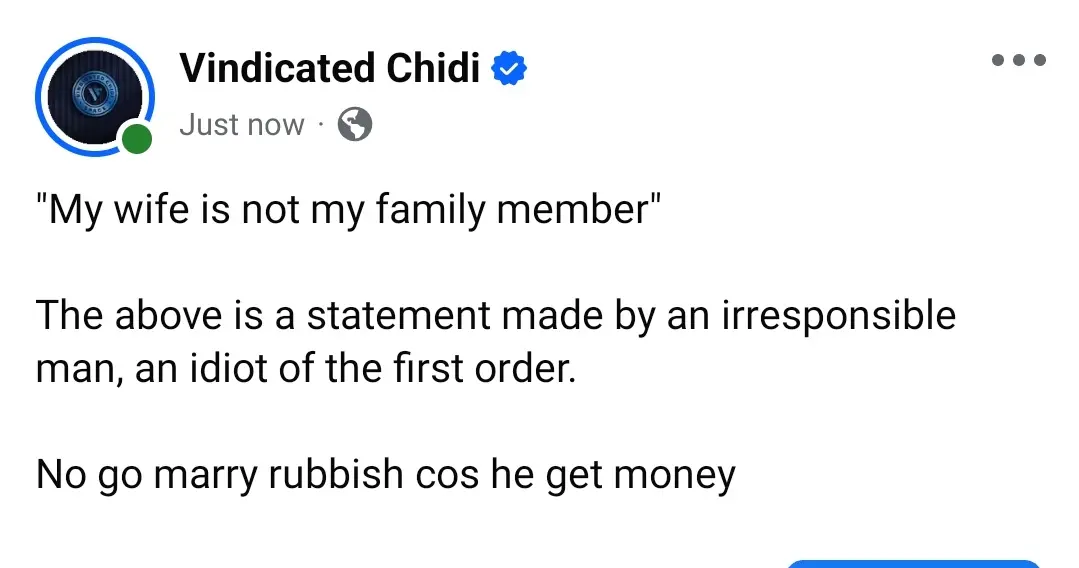Open the three-dot post options menu
Screen dimensions: 1079x568
(1018, 62)
